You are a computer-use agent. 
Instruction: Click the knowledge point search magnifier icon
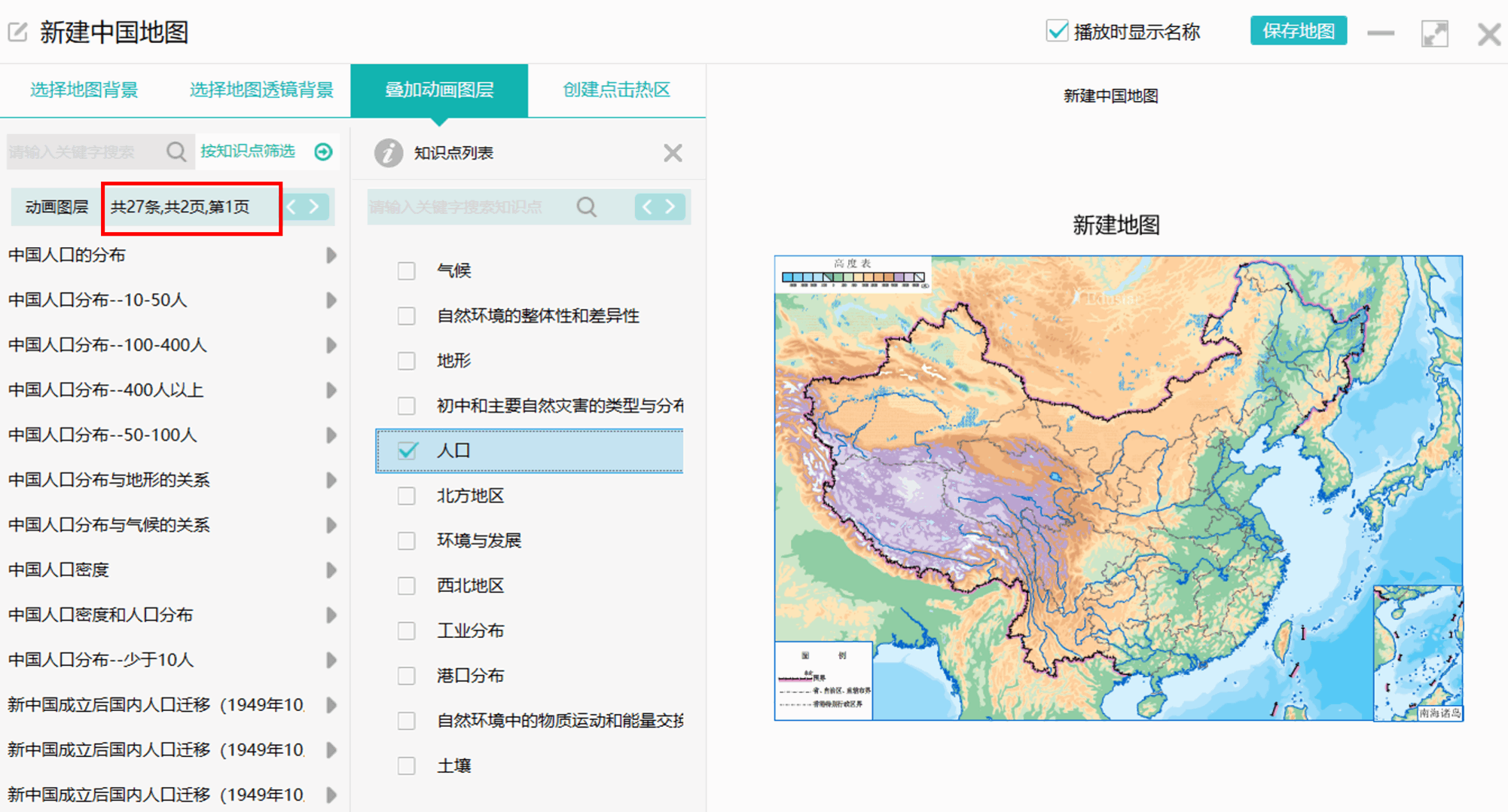tap(587, 207)
